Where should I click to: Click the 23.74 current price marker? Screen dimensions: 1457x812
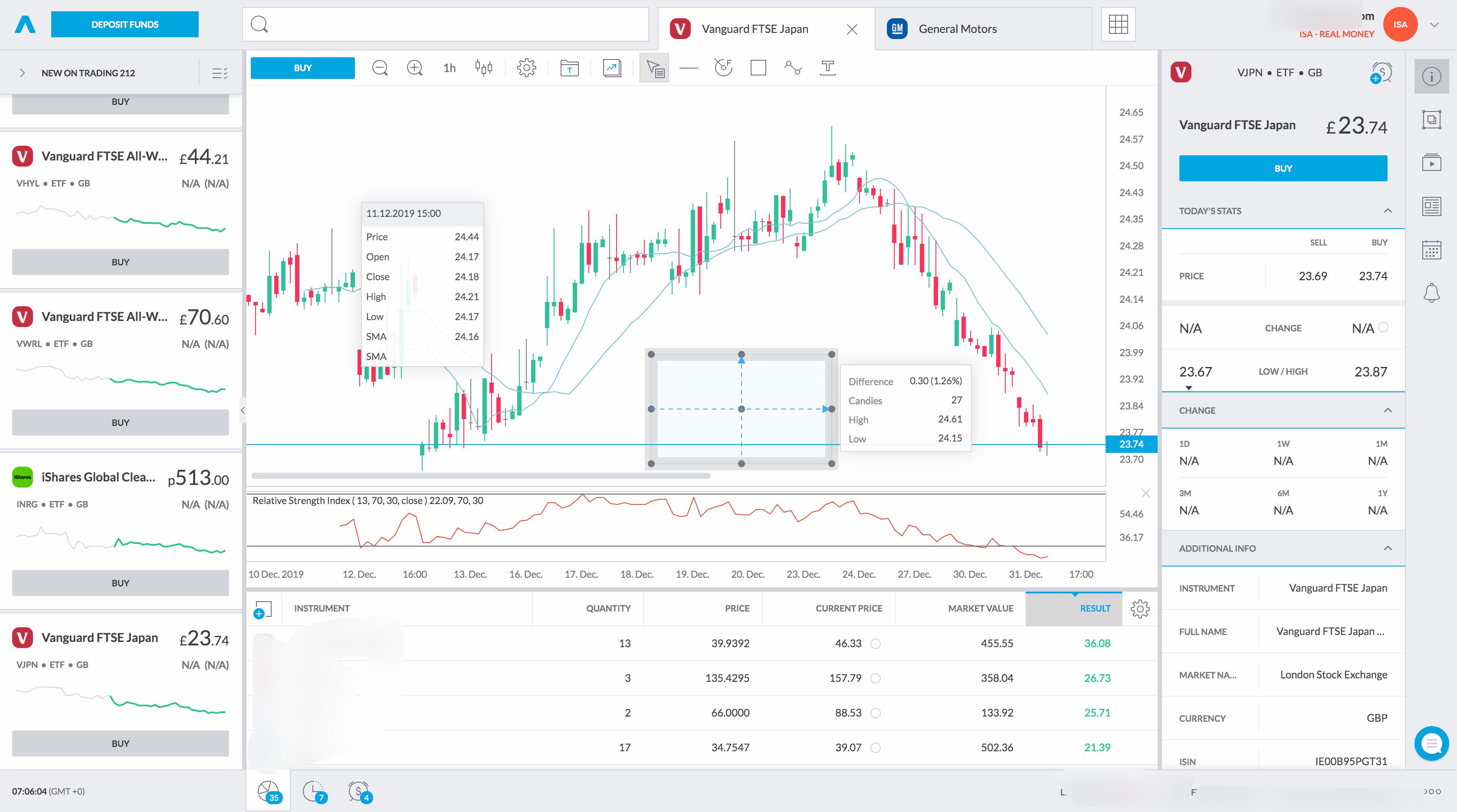pyautogui.click(x=1131, y=445)
